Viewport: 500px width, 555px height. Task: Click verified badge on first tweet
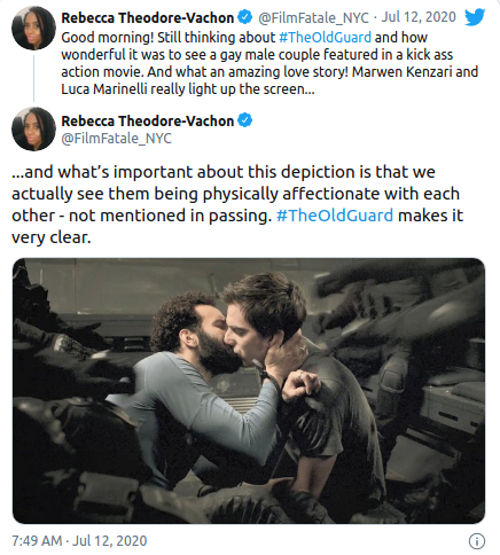245,17
